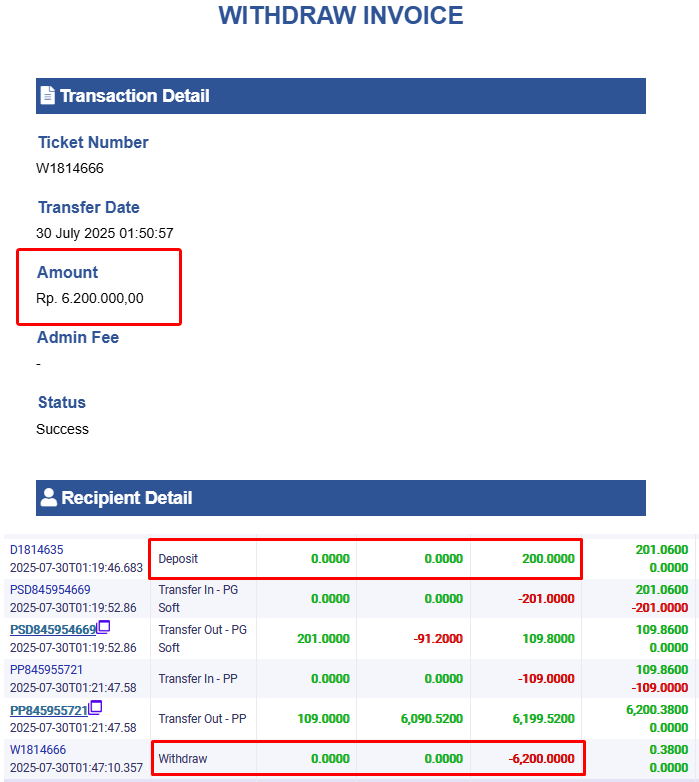Open PP845955721 link in Transfer In - PP row
The image size is (699, 782).
point(46,670)
